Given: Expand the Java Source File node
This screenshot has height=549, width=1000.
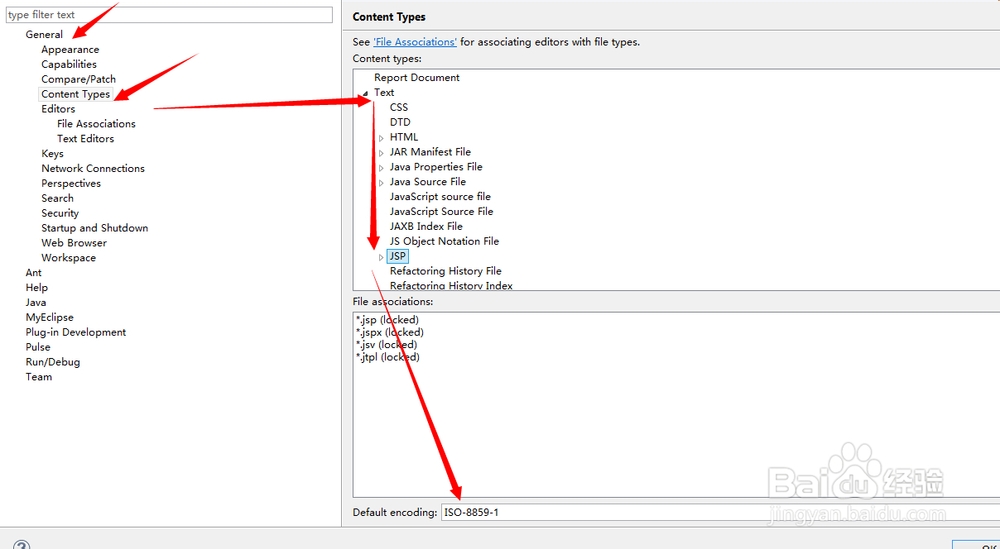Looking at the screenshot, I should pos(381,183).
